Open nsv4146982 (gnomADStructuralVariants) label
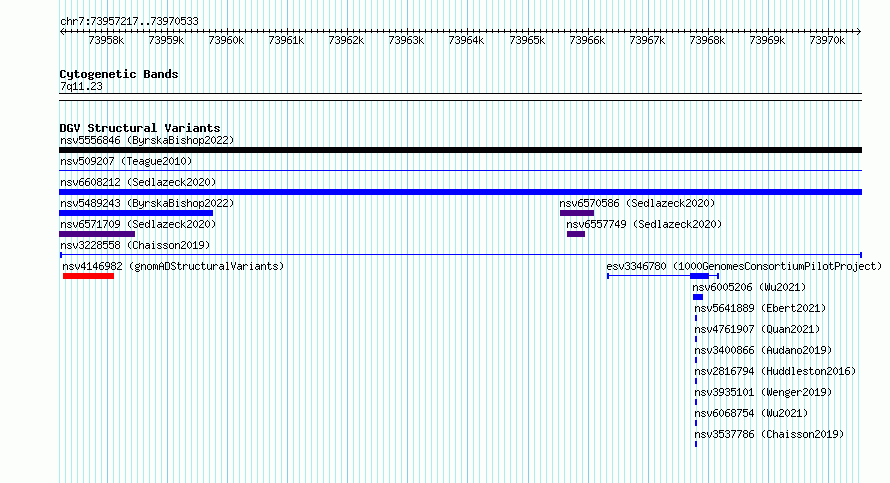This screenshot has height=483, width=890. pyautogui.click(x=173, y=266)
